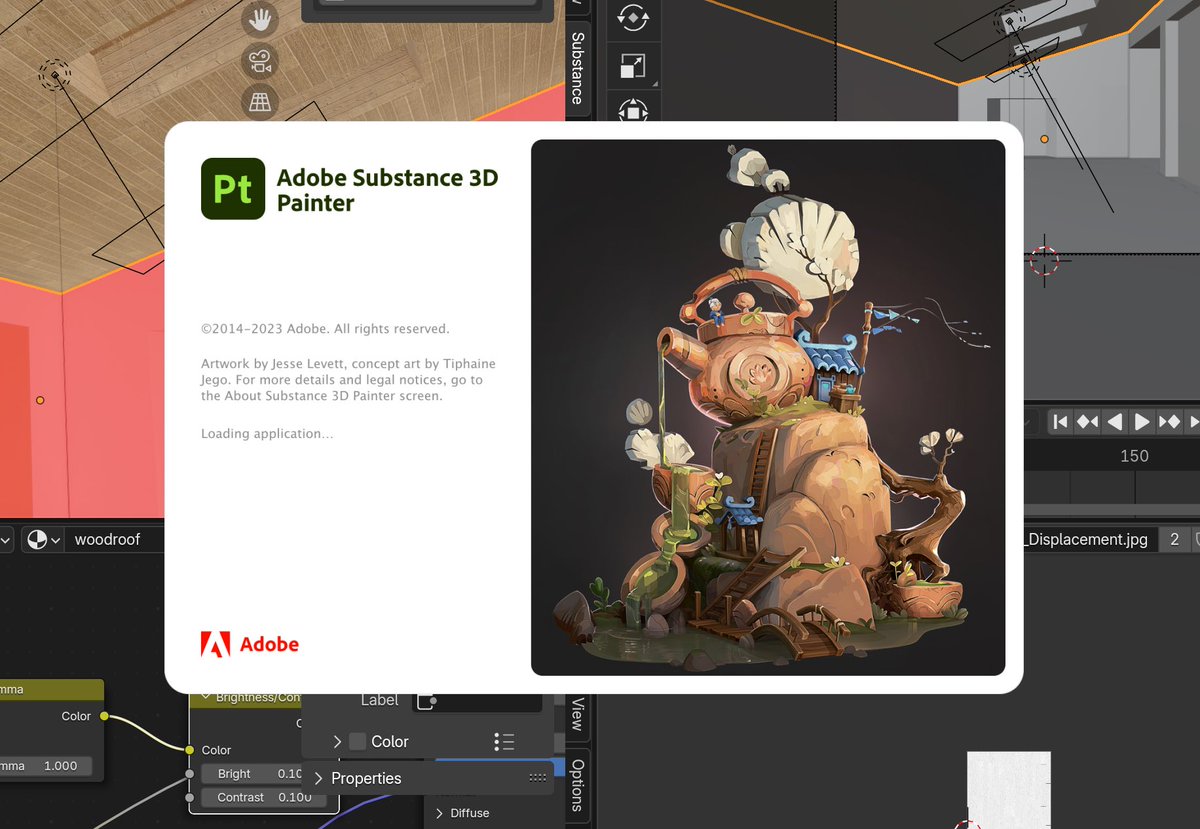1200x829 pixels.
Task: Expand the Color panel in node sidebar
Action: tap(337, 741)
